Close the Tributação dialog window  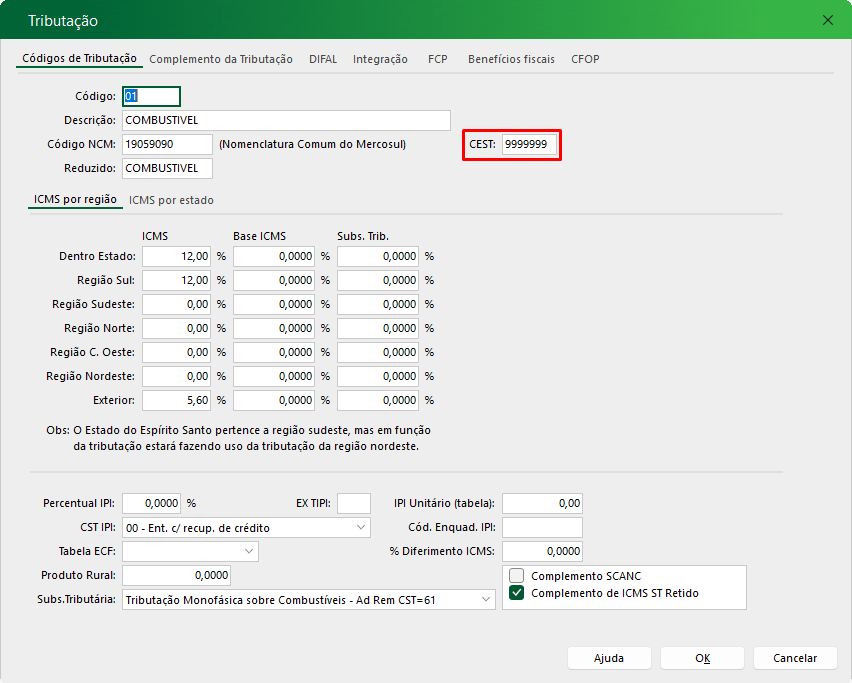(x=828, y=20)
